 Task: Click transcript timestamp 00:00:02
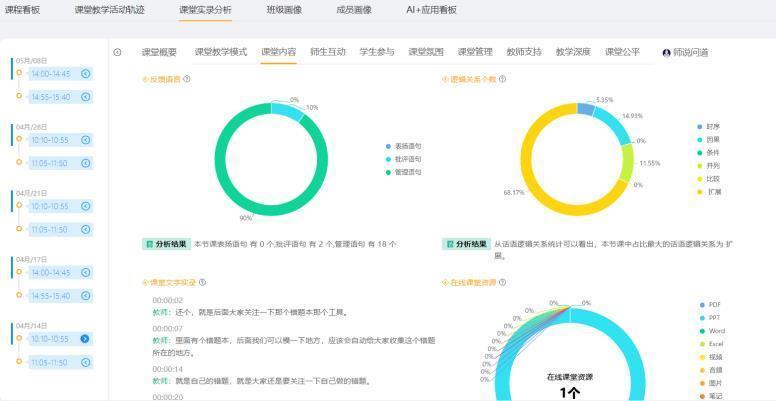coord(168,301)
